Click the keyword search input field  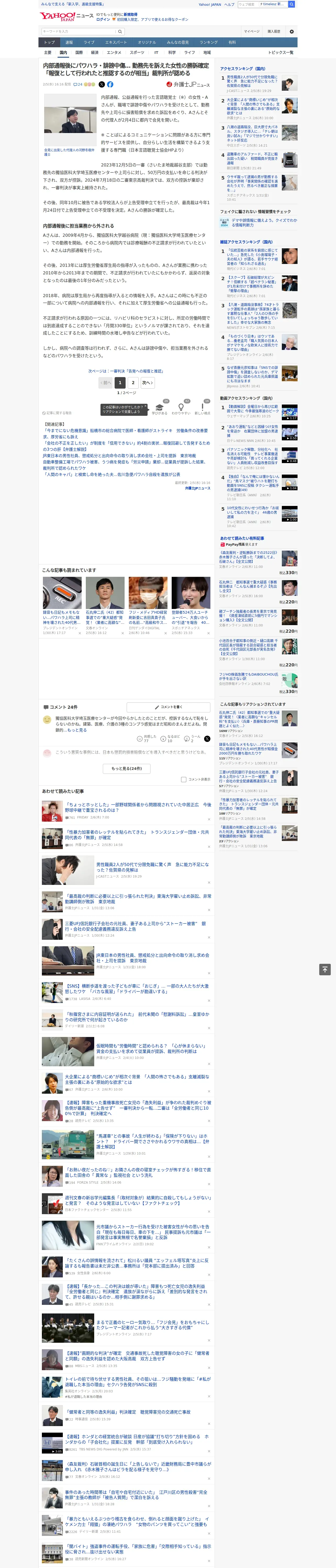pyautogui.click(x=79, y=31)
